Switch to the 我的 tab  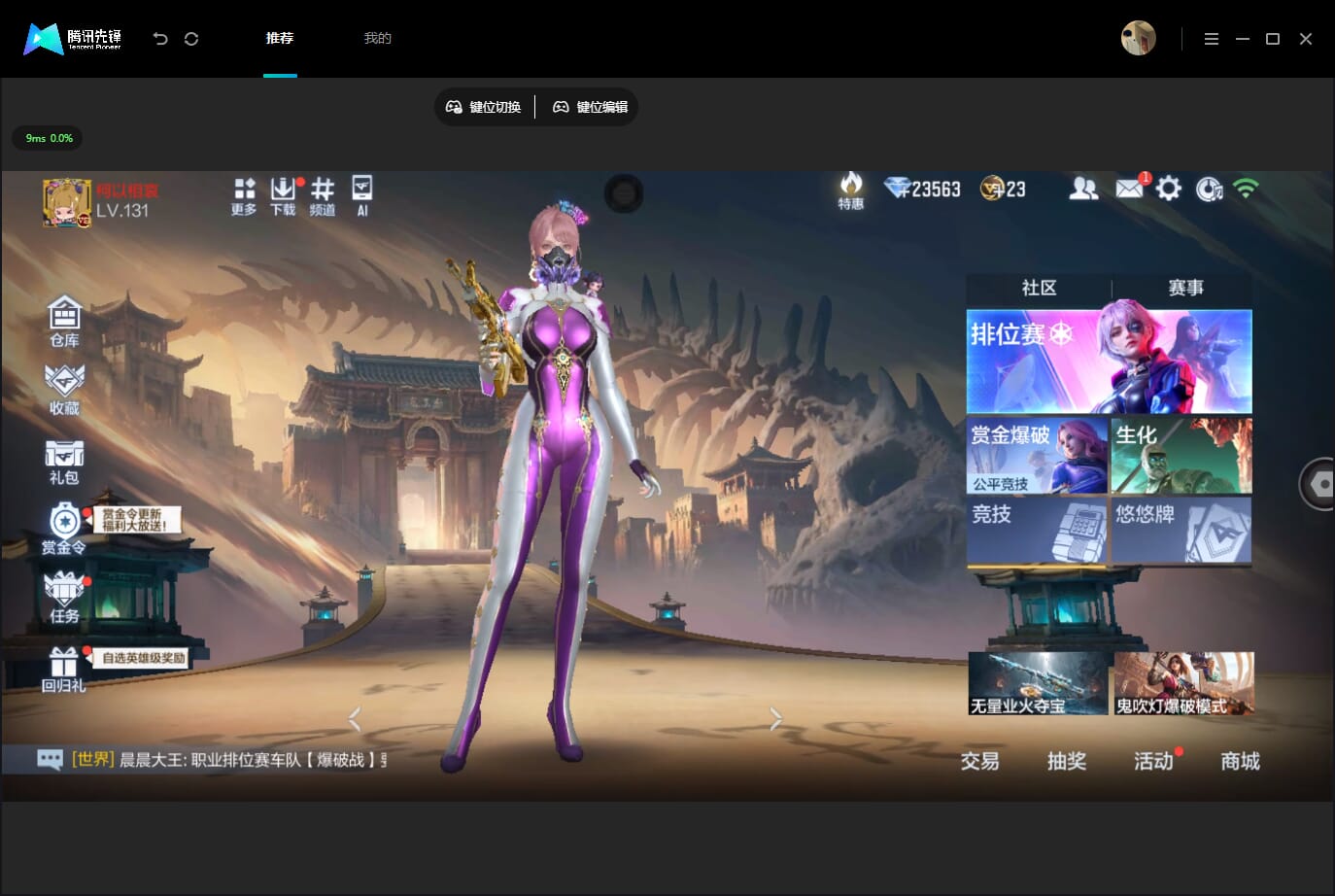[377, 38]
